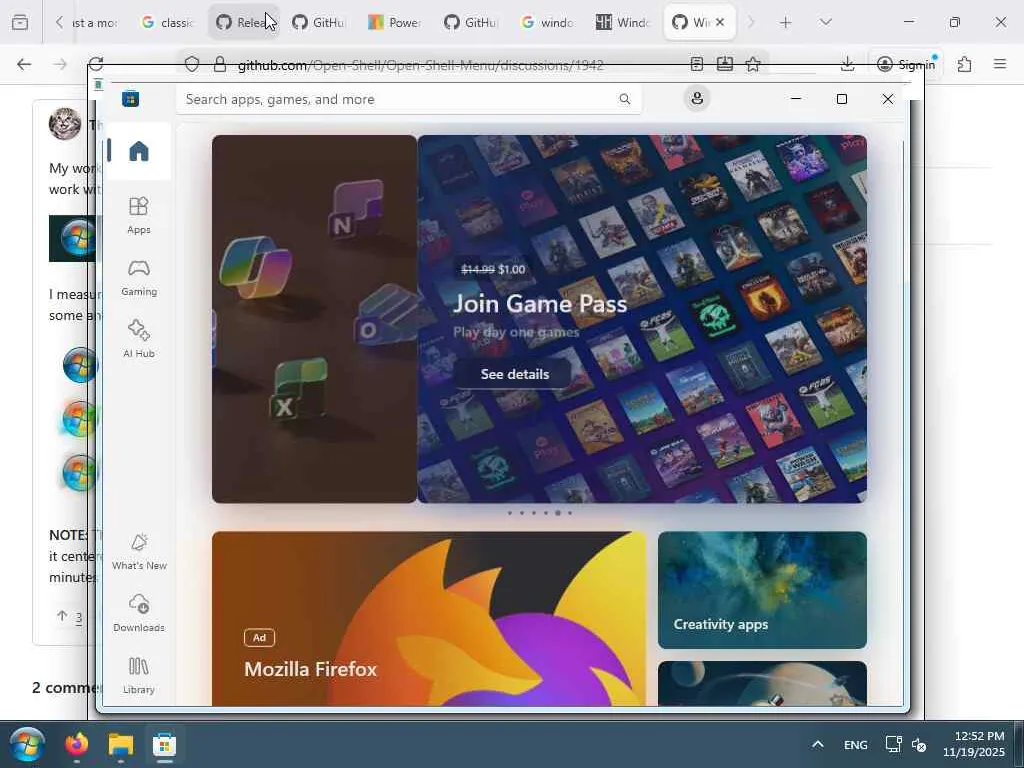1024x768 pixels.
Task: Open the Apps section in Store
Action: click(139, 214)
